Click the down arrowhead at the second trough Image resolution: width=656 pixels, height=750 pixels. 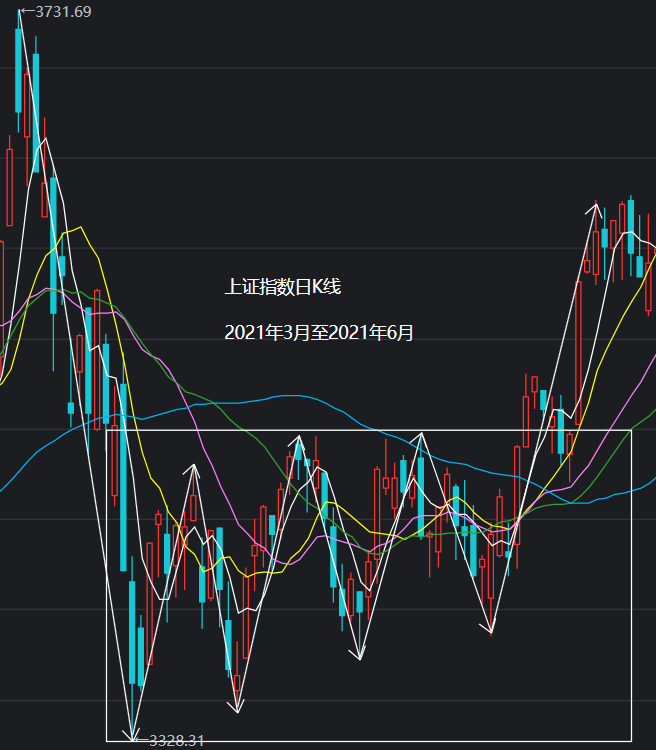pos(236,706)
